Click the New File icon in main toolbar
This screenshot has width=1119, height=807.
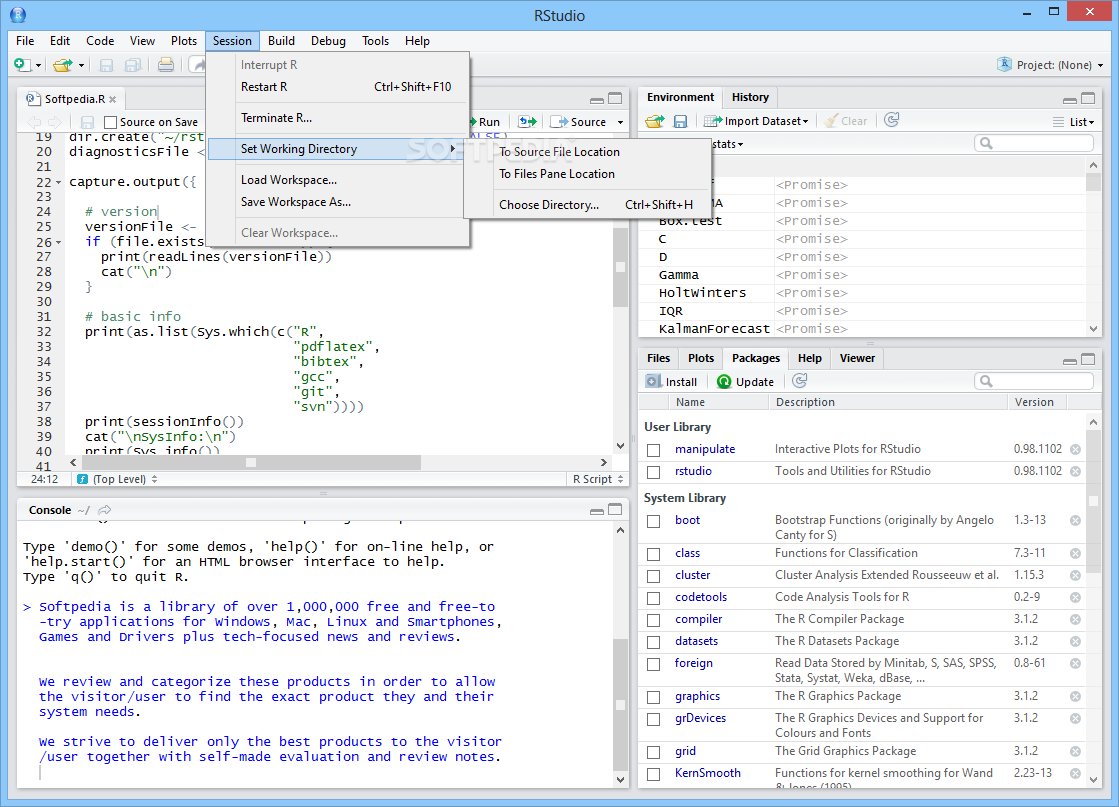pos(23,65)
